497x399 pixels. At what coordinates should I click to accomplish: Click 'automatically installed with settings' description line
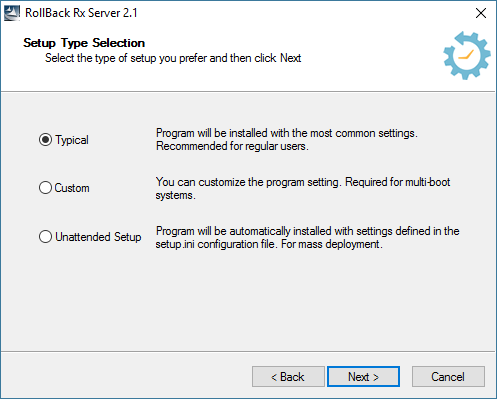pyautogui.click(x=307, y=231)
